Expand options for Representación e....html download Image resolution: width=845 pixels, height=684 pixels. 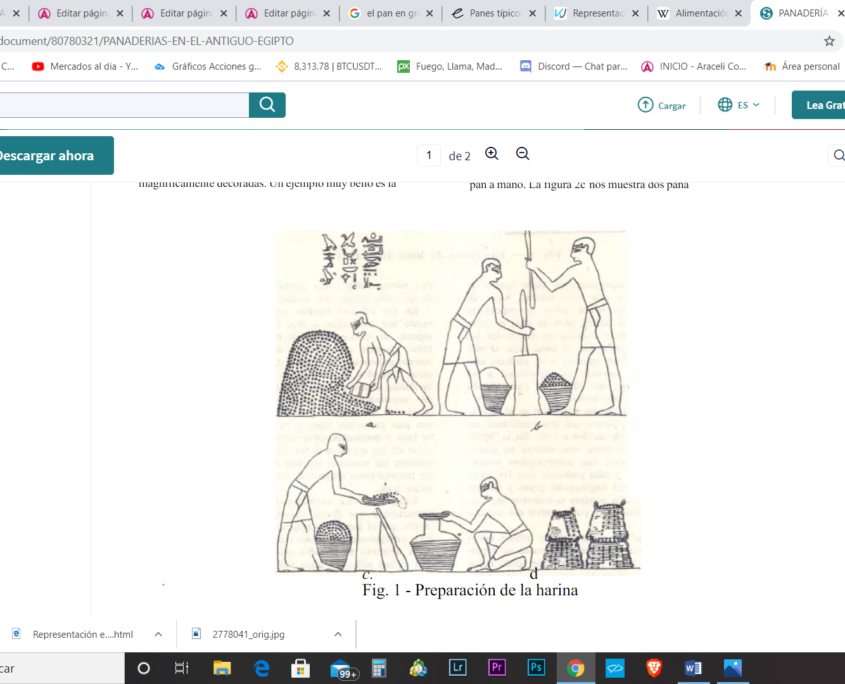coord(158,634)
